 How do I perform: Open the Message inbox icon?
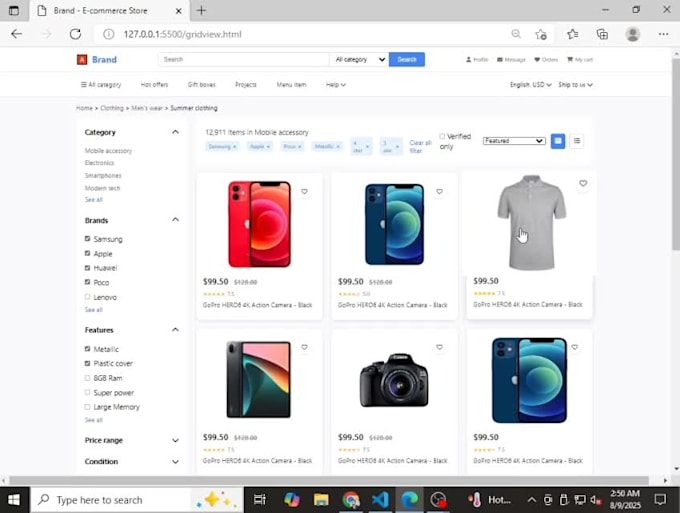click(511, 60)
